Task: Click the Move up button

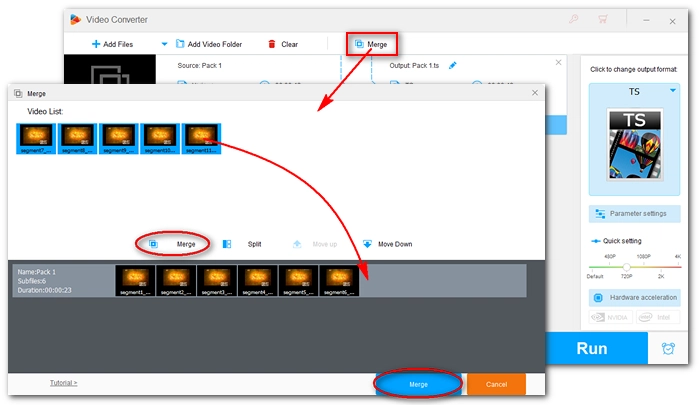Action: click(315, 244)
